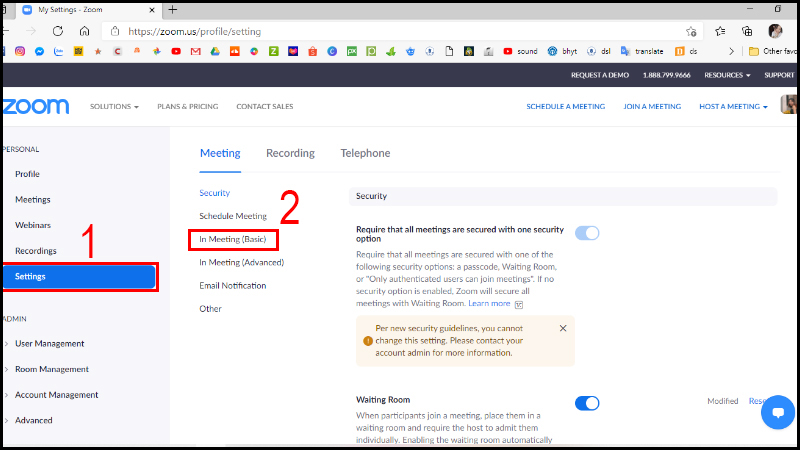Viewport: 800px width, 450px height.
Task: Dismiss the security guidelines notice
Action: (x=563, y=328)
